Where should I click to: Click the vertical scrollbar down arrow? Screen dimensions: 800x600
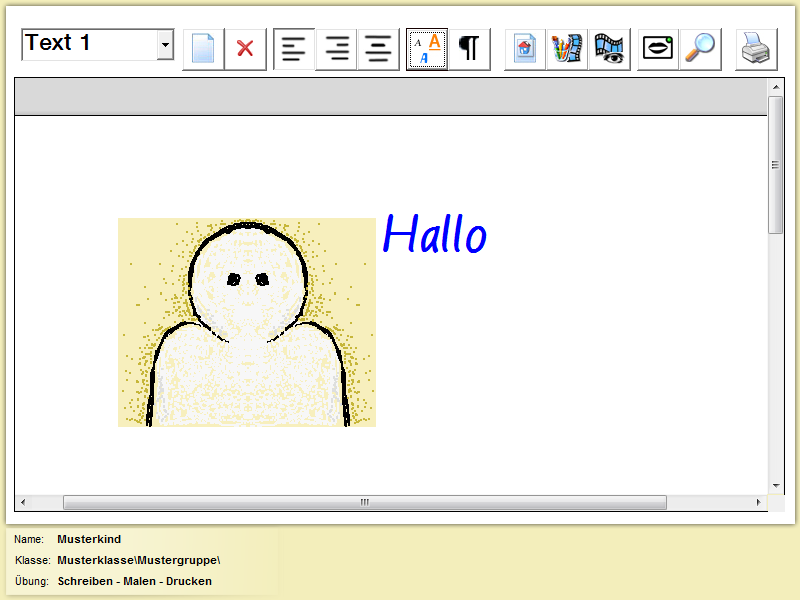(x=776, y=486)
